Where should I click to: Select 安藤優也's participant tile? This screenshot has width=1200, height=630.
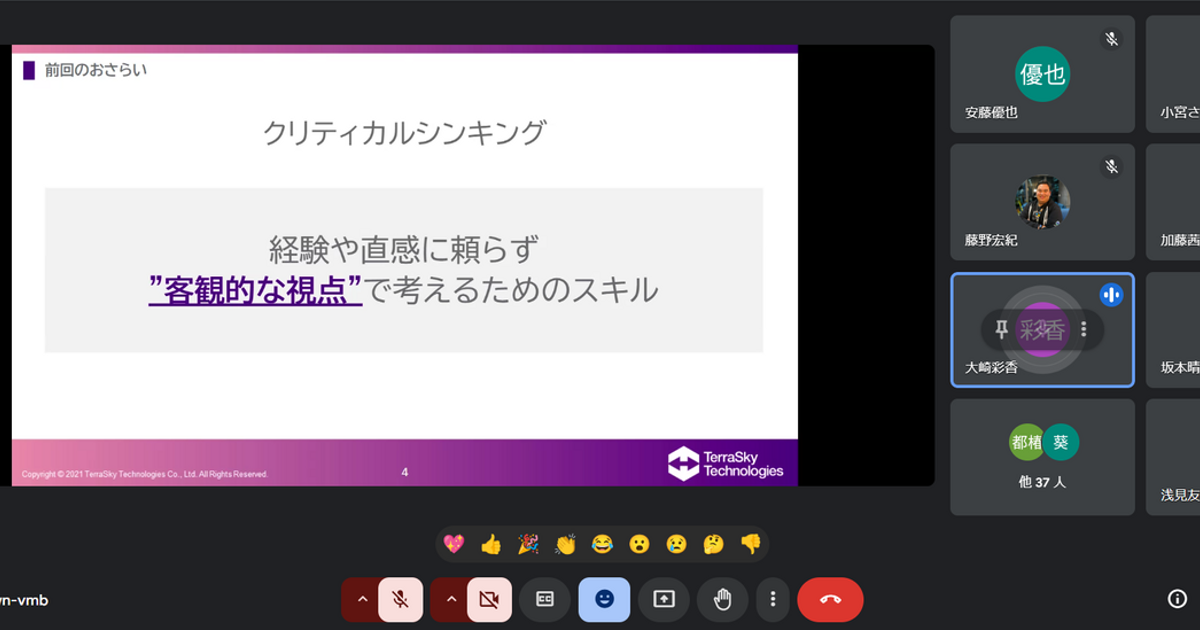1042,74
